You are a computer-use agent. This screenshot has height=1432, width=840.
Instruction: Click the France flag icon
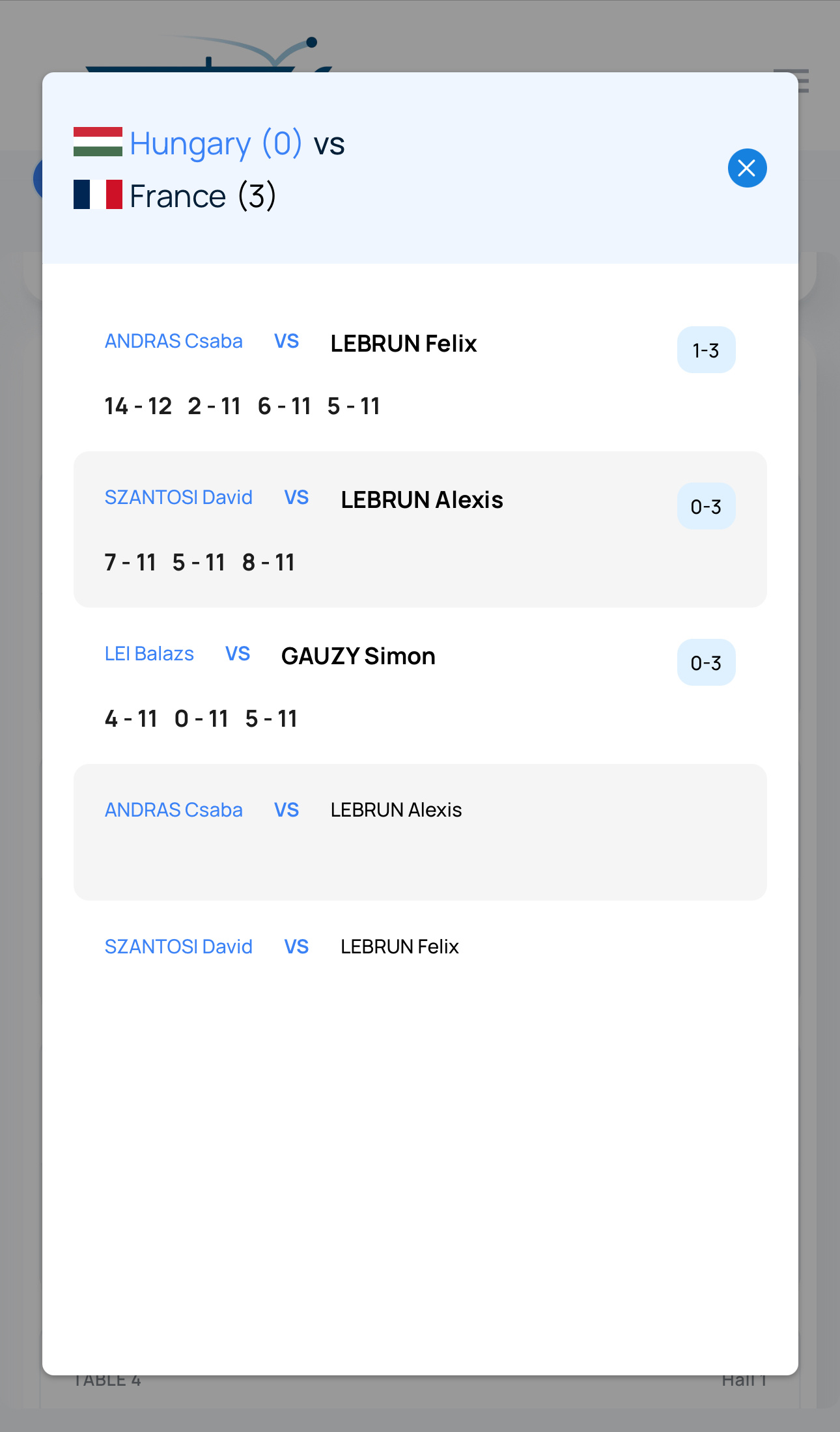coord(98,194)
